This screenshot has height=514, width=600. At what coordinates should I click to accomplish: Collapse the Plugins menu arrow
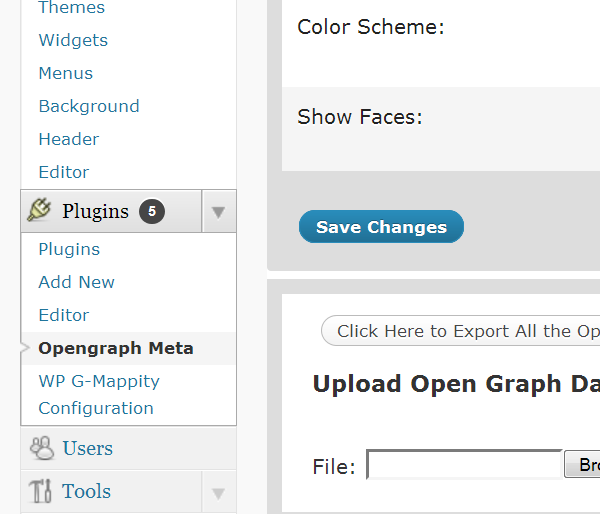pos(218,212)
